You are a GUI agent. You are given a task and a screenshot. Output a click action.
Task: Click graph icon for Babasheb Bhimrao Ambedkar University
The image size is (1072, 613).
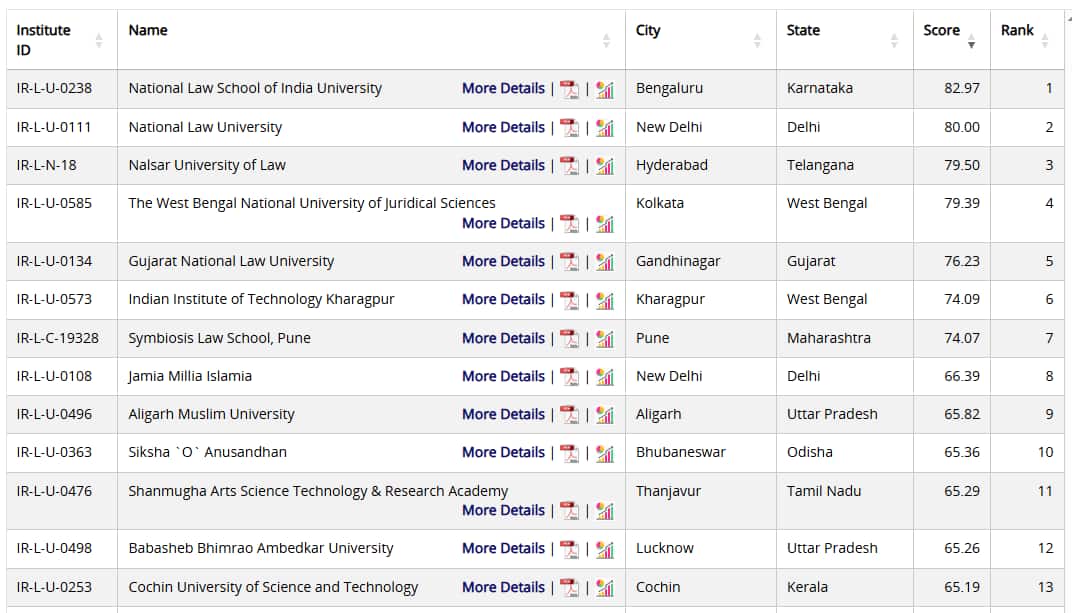(605, 549)
